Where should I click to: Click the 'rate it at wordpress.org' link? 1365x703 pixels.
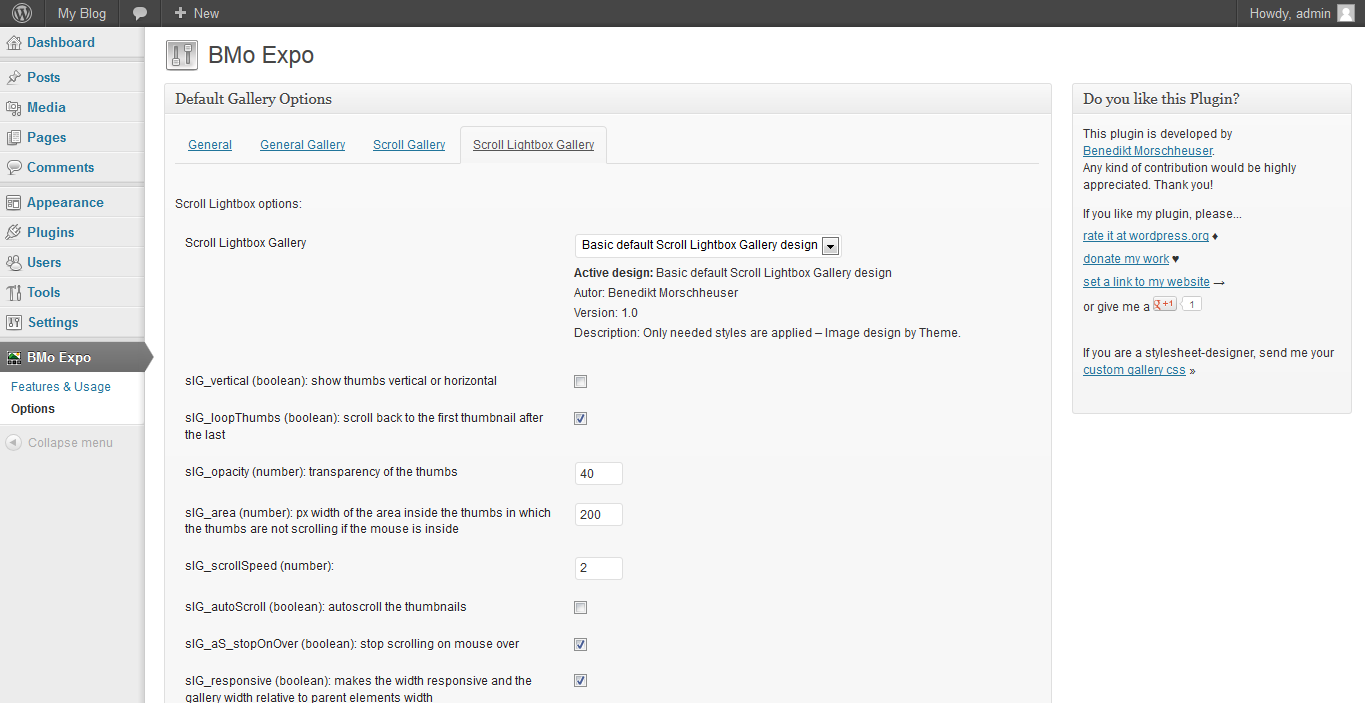(x=1145, y=236)
